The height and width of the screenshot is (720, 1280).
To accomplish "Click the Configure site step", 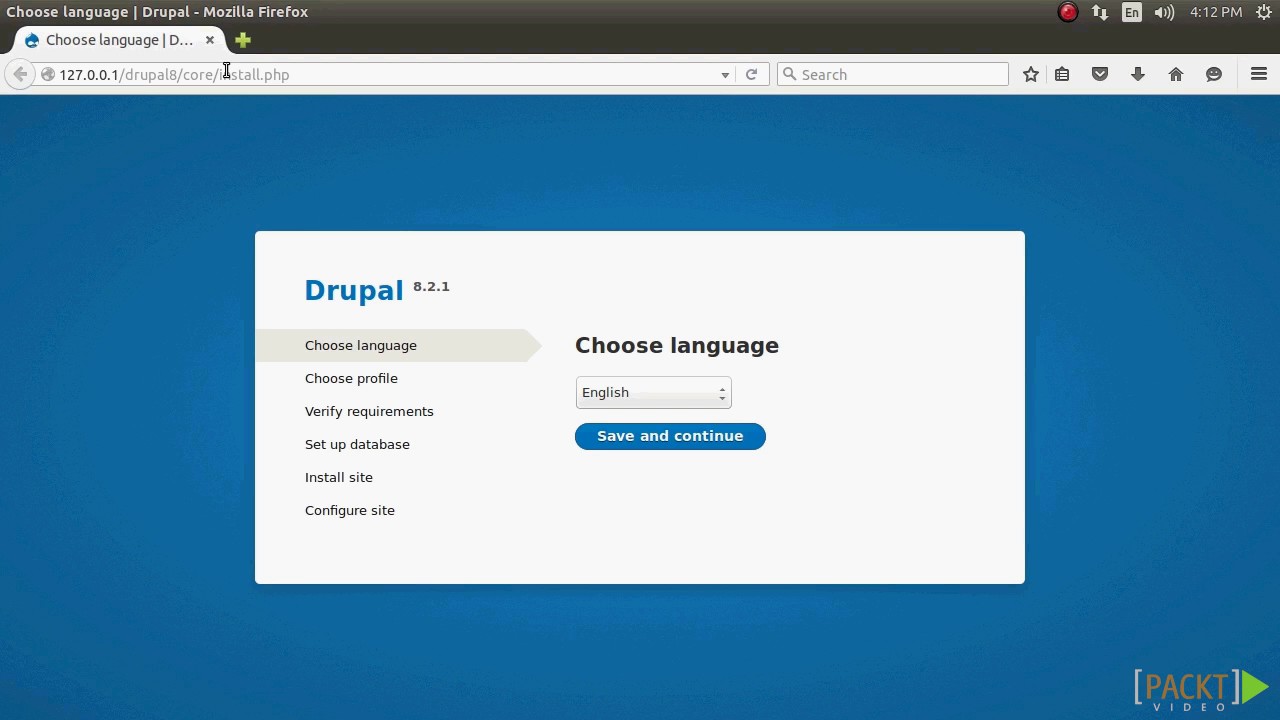I will pos(350,510).
